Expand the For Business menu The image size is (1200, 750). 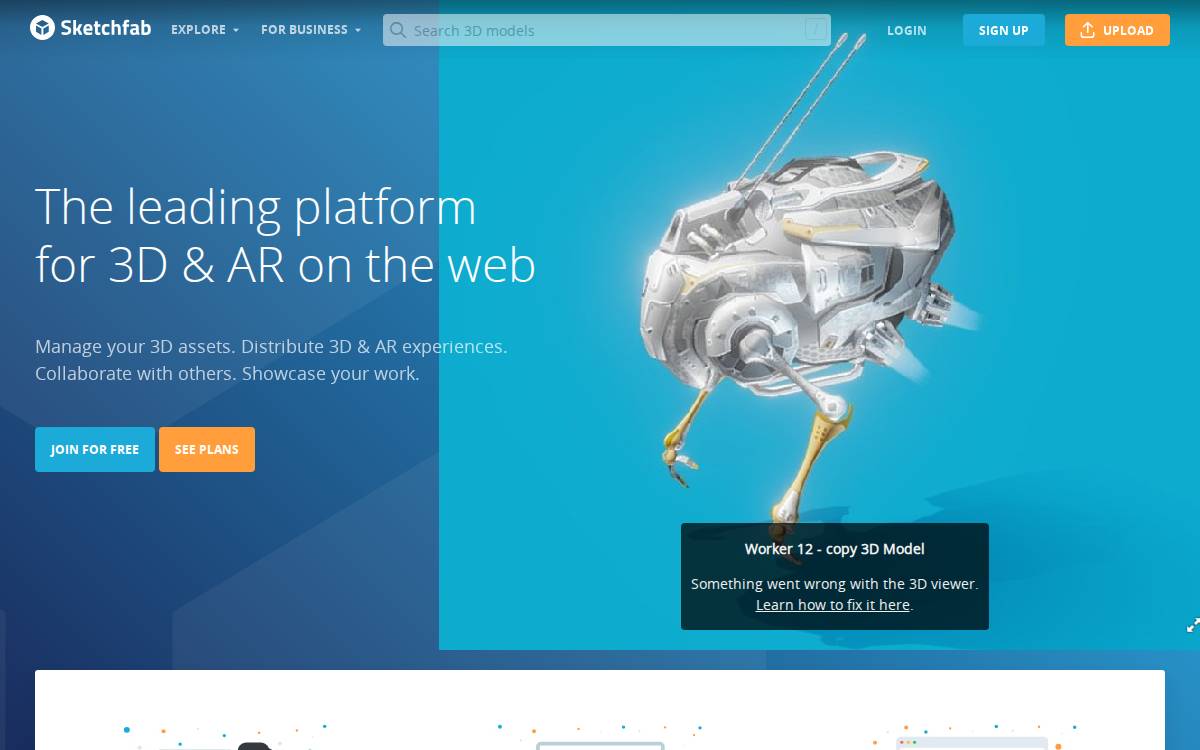point(311,30)
